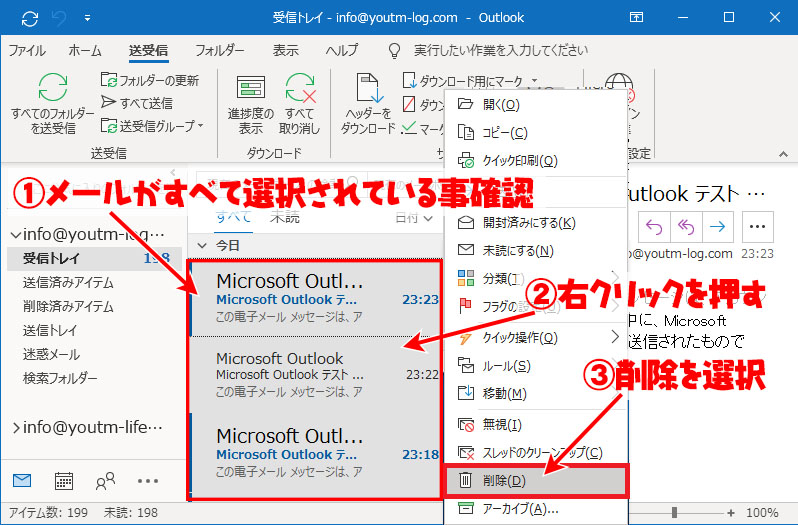Open 送信トレイ folder

pos(50,330)
